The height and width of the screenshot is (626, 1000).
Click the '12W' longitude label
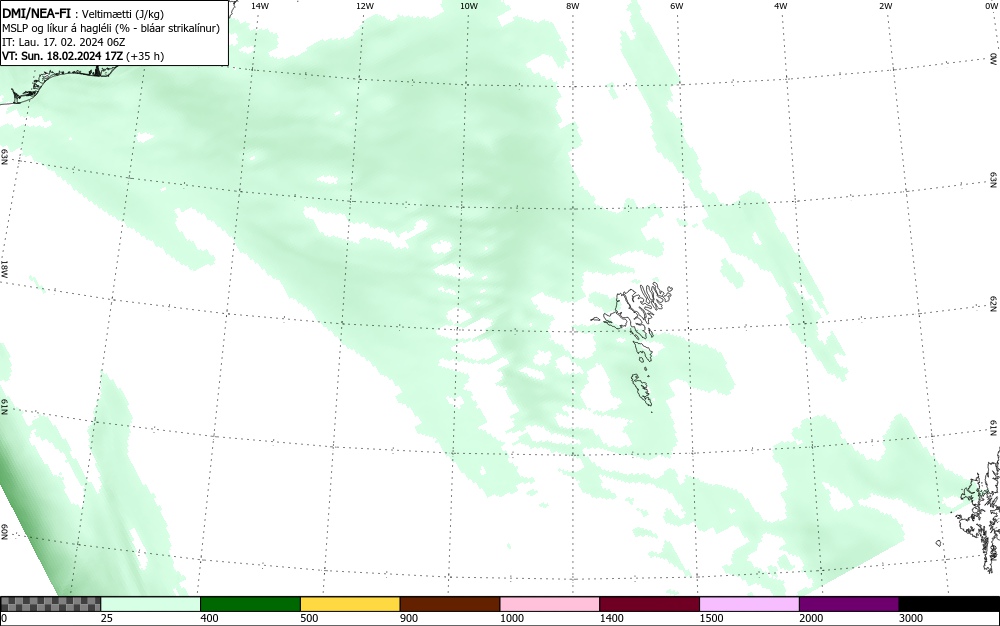(x=364, y=6)
